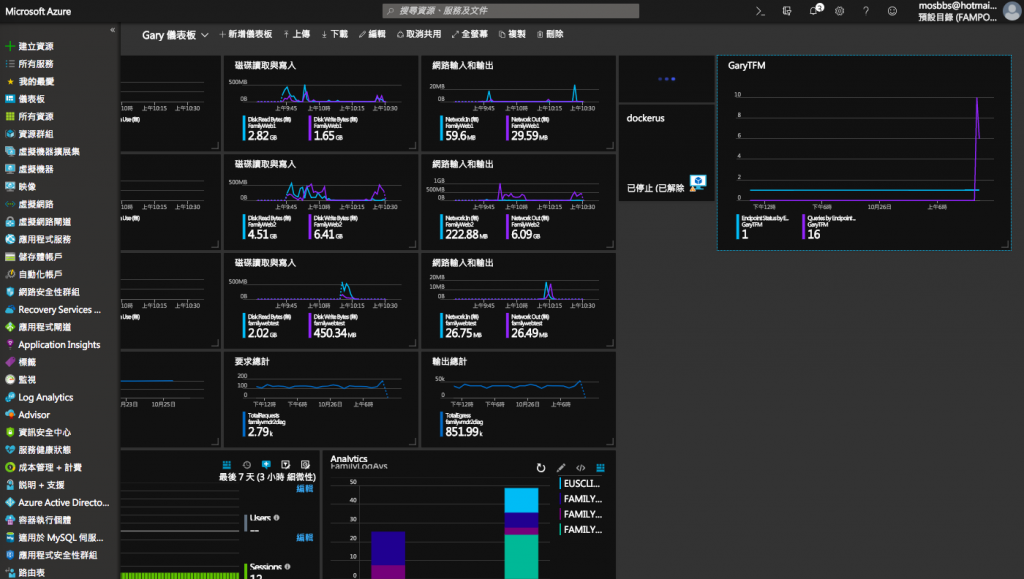Click the Analytics tile grid icon

[600, 468]
